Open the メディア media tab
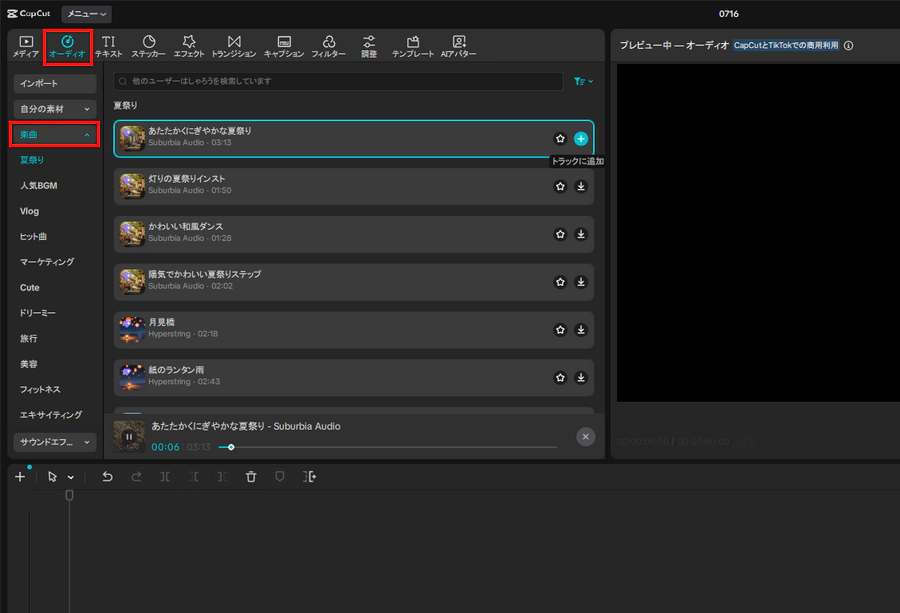 26,46
